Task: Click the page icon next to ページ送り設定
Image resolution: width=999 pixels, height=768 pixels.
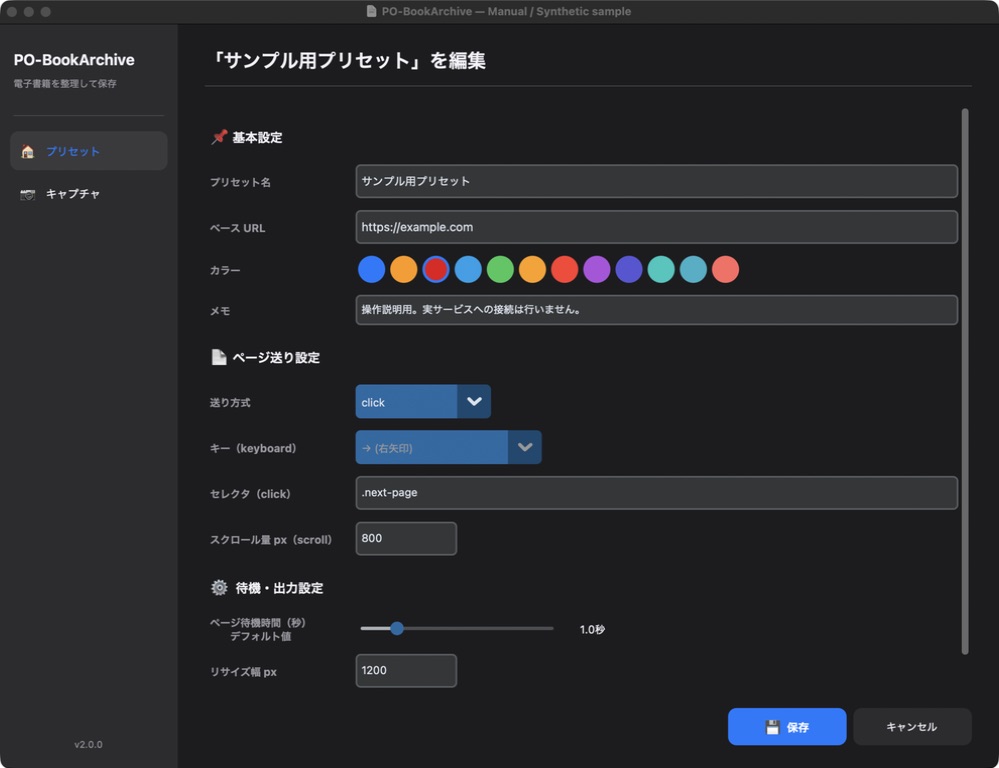Action: [219, 357]
